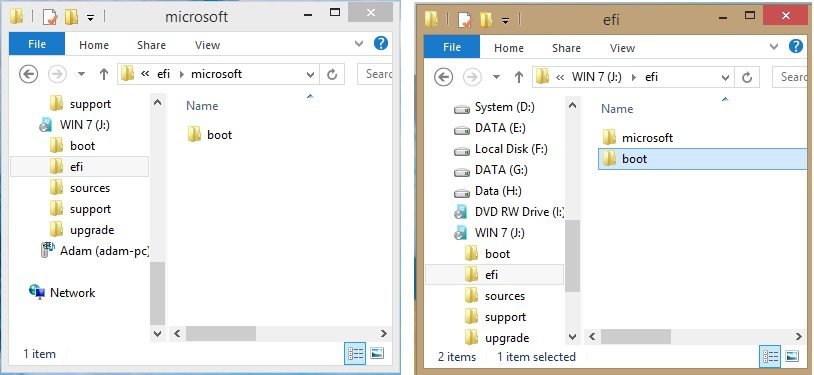
Task: Customize Quick Access Toolbar in efi window
Action: click(505, 21)
